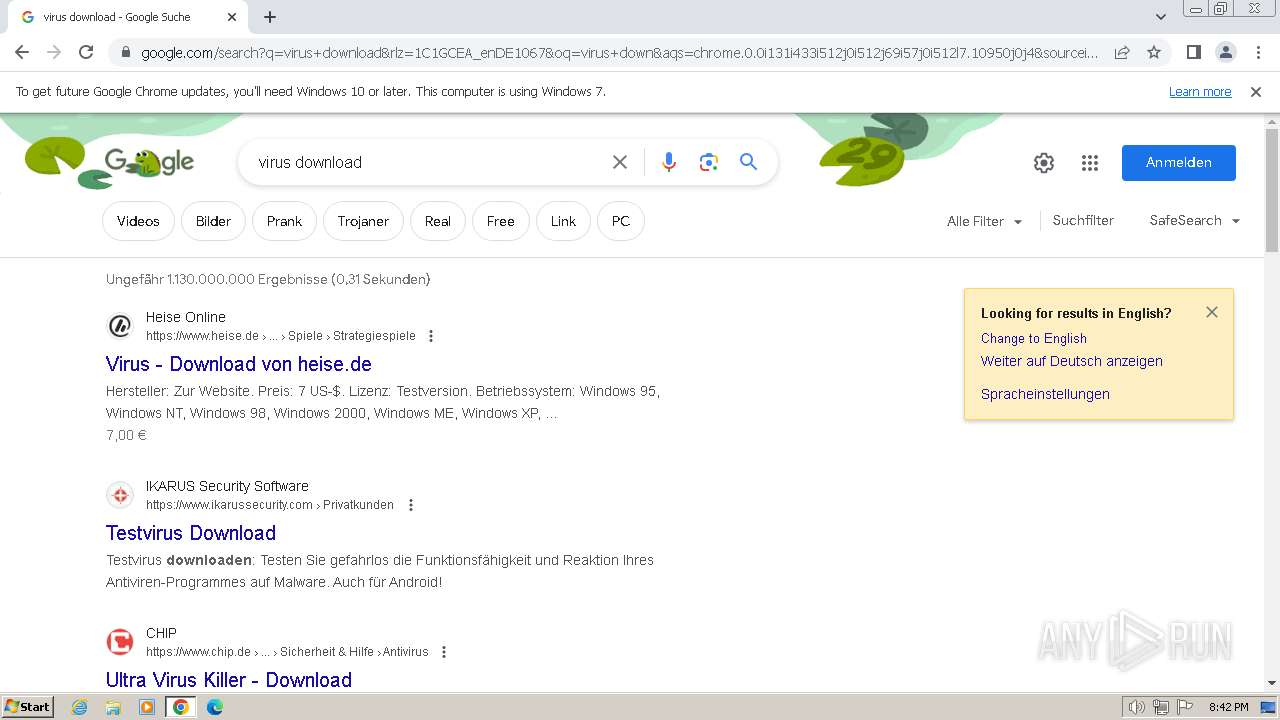Image resolution: width=1280 pixels, height=720 pixels.
Task: Open the Heise Online result options menu
Action: 431,336
